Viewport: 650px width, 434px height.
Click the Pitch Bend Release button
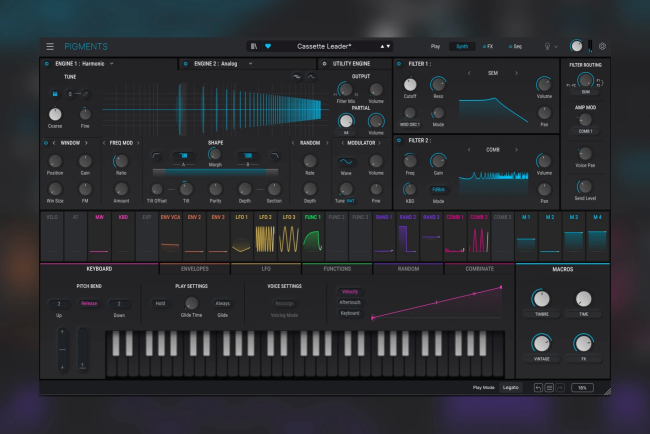pos(89,303)
